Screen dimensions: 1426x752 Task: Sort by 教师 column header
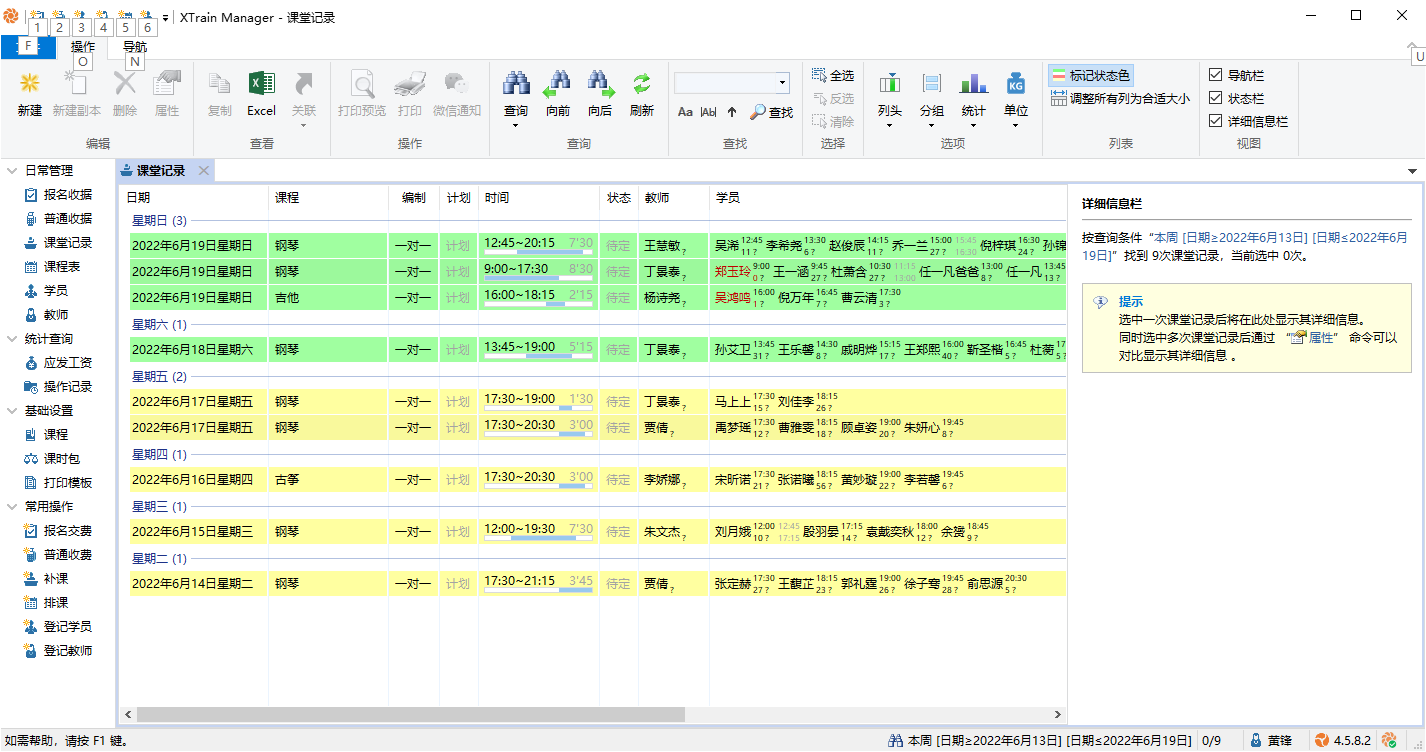[674, 198]
